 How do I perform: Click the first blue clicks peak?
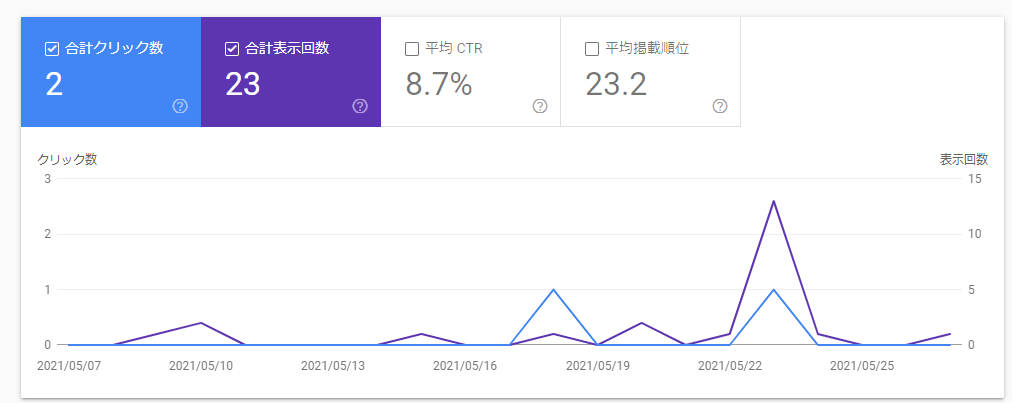(553, 289)
